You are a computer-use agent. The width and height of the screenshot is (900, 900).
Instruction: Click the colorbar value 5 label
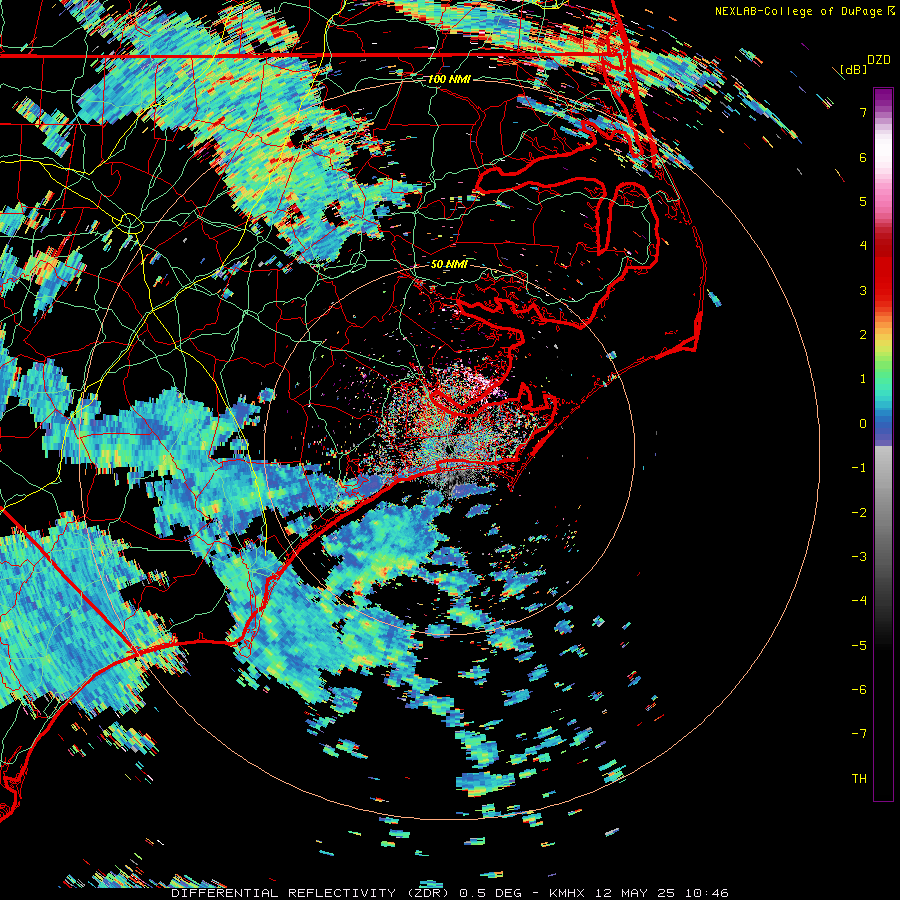point(863,201)
